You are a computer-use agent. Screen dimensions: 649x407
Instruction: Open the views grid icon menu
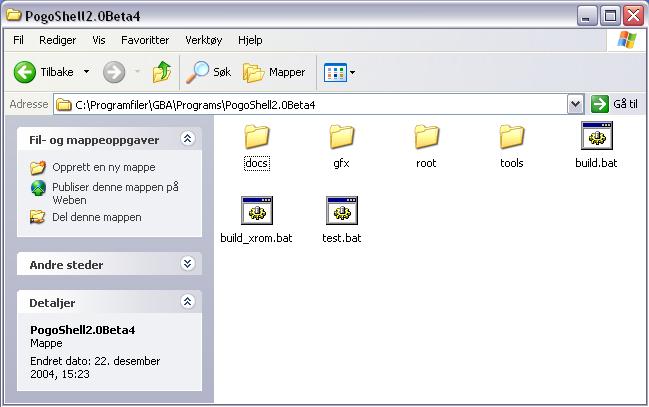[335, 72]
